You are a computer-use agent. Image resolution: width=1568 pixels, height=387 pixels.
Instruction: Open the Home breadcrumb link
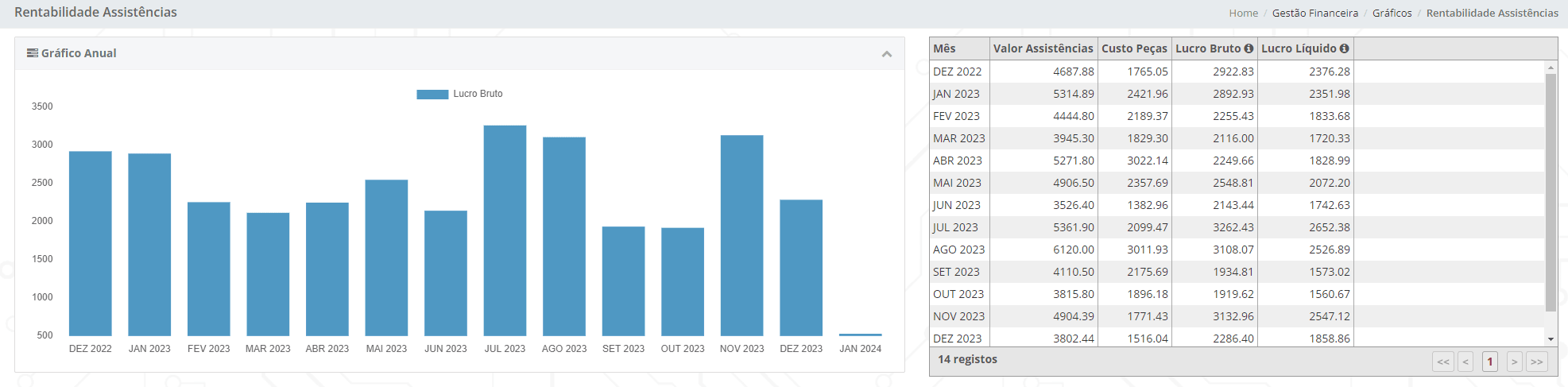click(x=1243, y=13)
